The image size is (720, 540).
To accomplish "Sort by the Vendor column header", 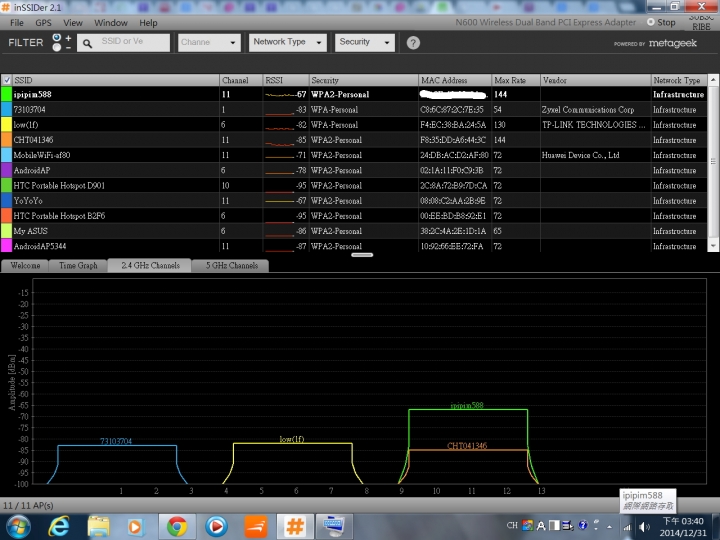I will [x=596, y=80].
